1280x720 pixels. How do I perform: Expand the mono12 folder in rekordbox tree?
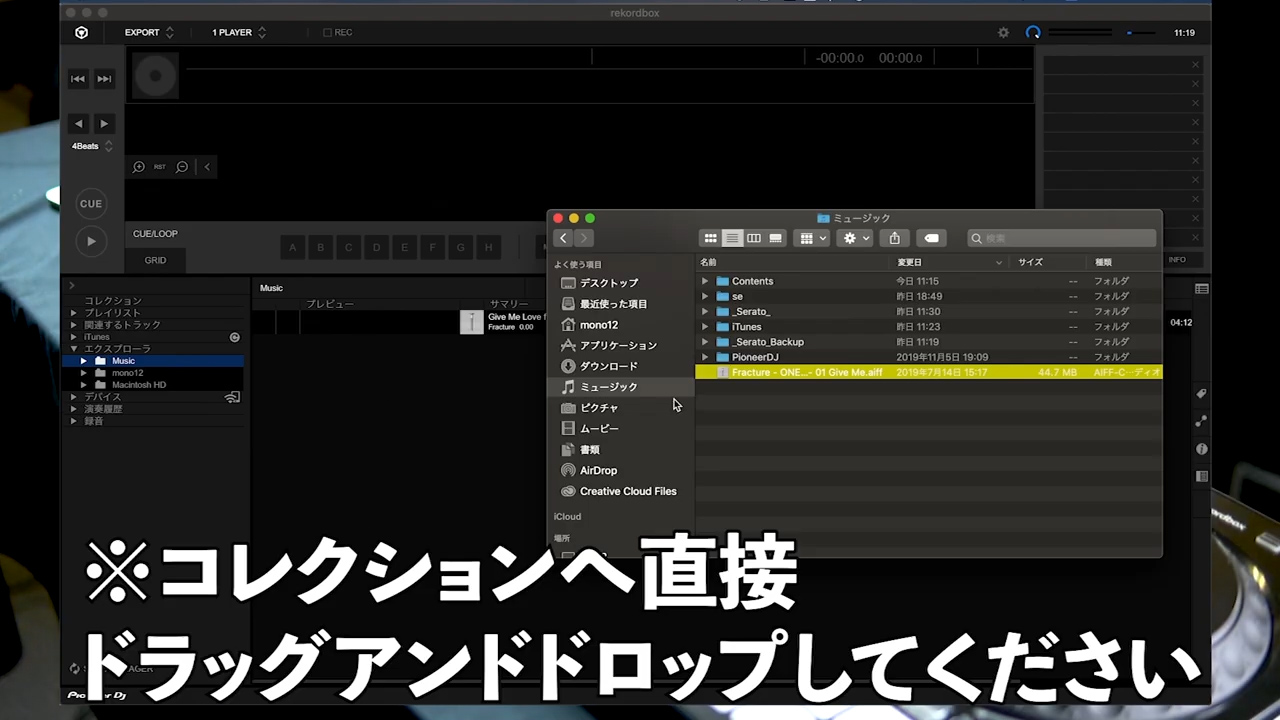[84, 373]
